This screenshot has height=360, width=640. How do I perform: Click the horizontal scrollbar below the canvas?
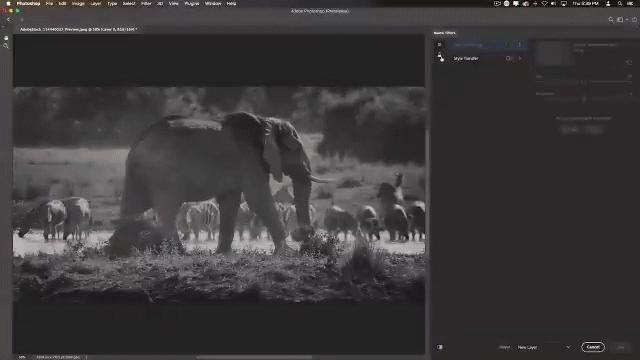tap(254, 357)
